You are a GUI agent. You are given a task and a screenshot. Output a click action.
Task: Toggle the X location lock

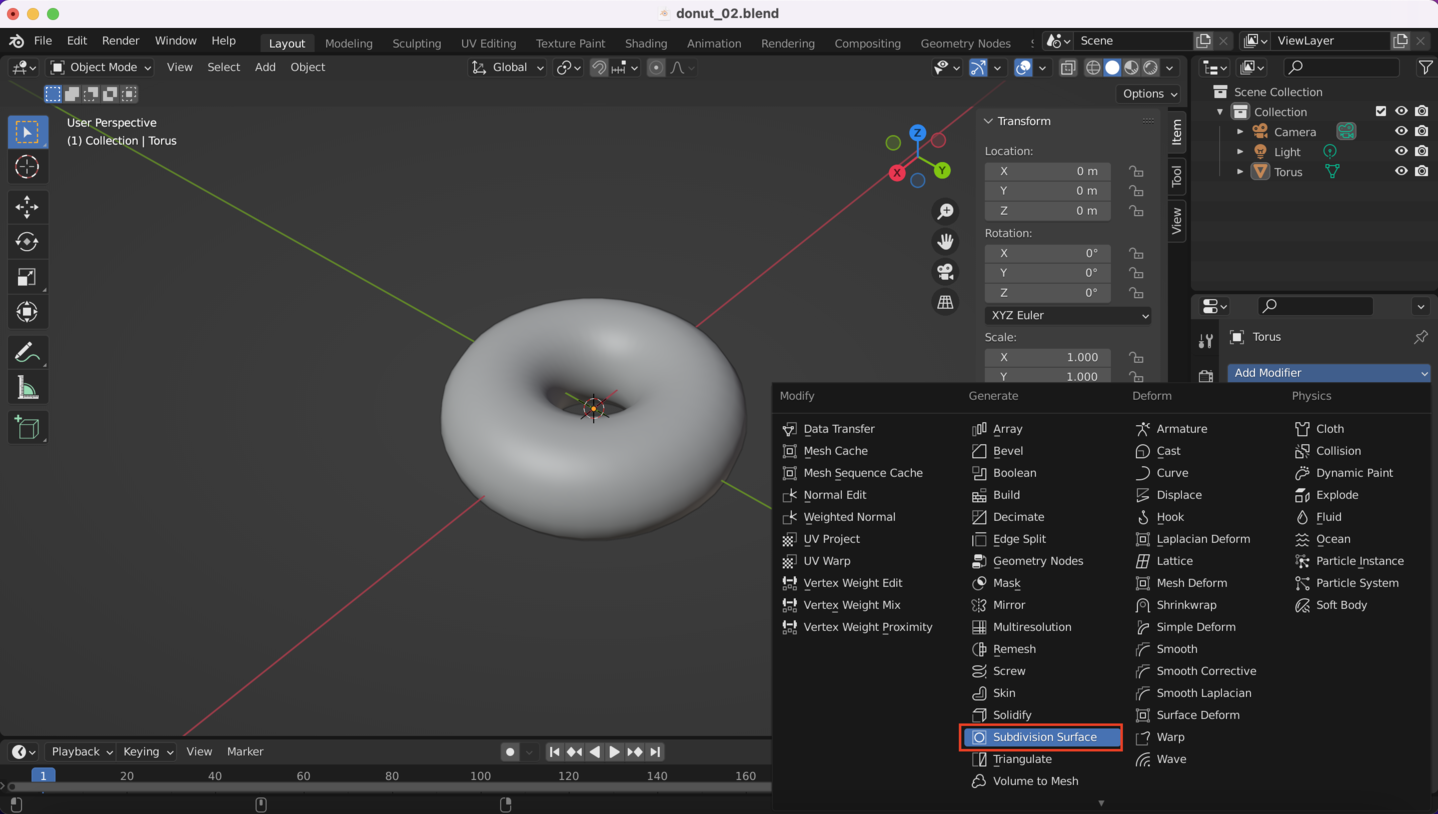tap(1136, 171)
